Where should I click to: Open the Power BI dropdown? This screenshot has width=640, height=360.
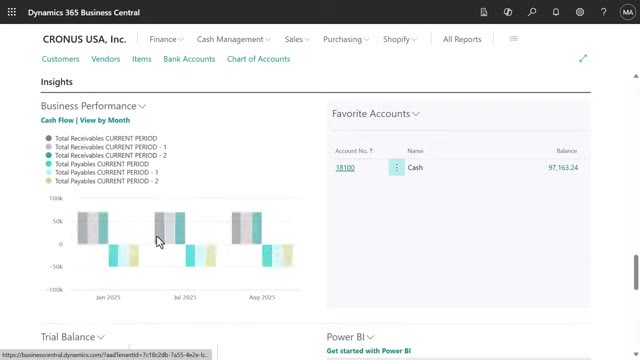pyautogui.click(x=350, y=337)
